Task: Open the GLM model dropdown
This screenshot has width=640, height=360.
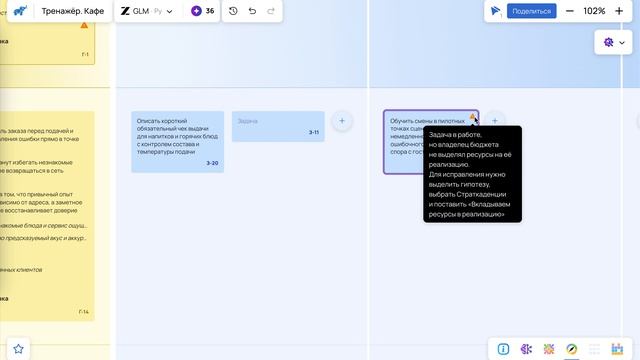Action: point(147,11)
